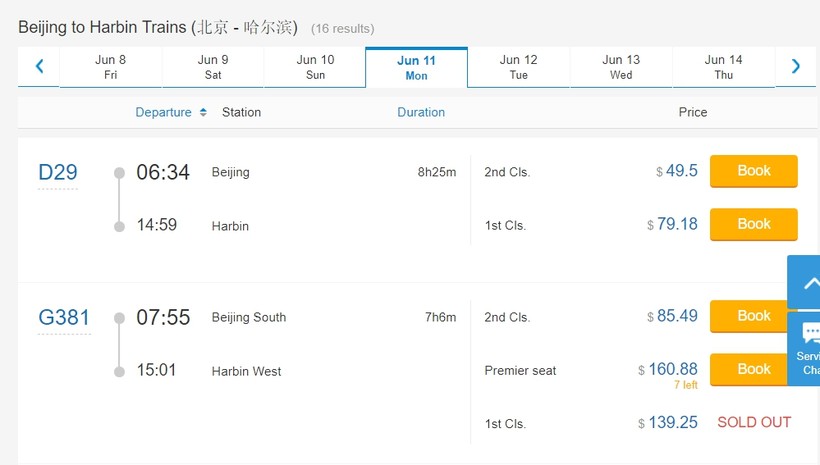Click the previous dates left arrow

pos(40,67)
